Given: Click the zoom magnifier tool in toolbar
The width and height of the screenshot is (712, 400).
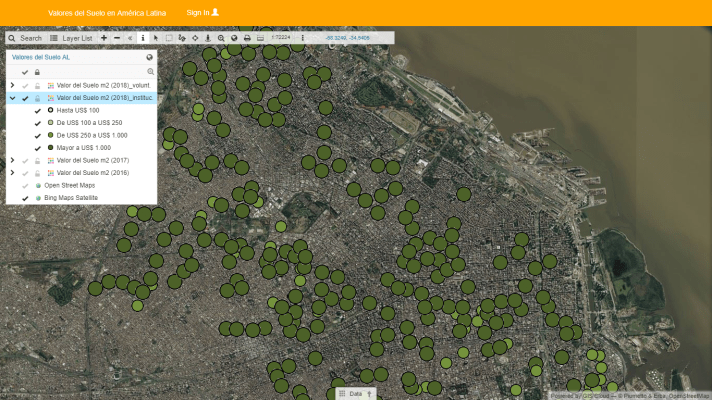Looking at the screenshot, I should [221, 38].
